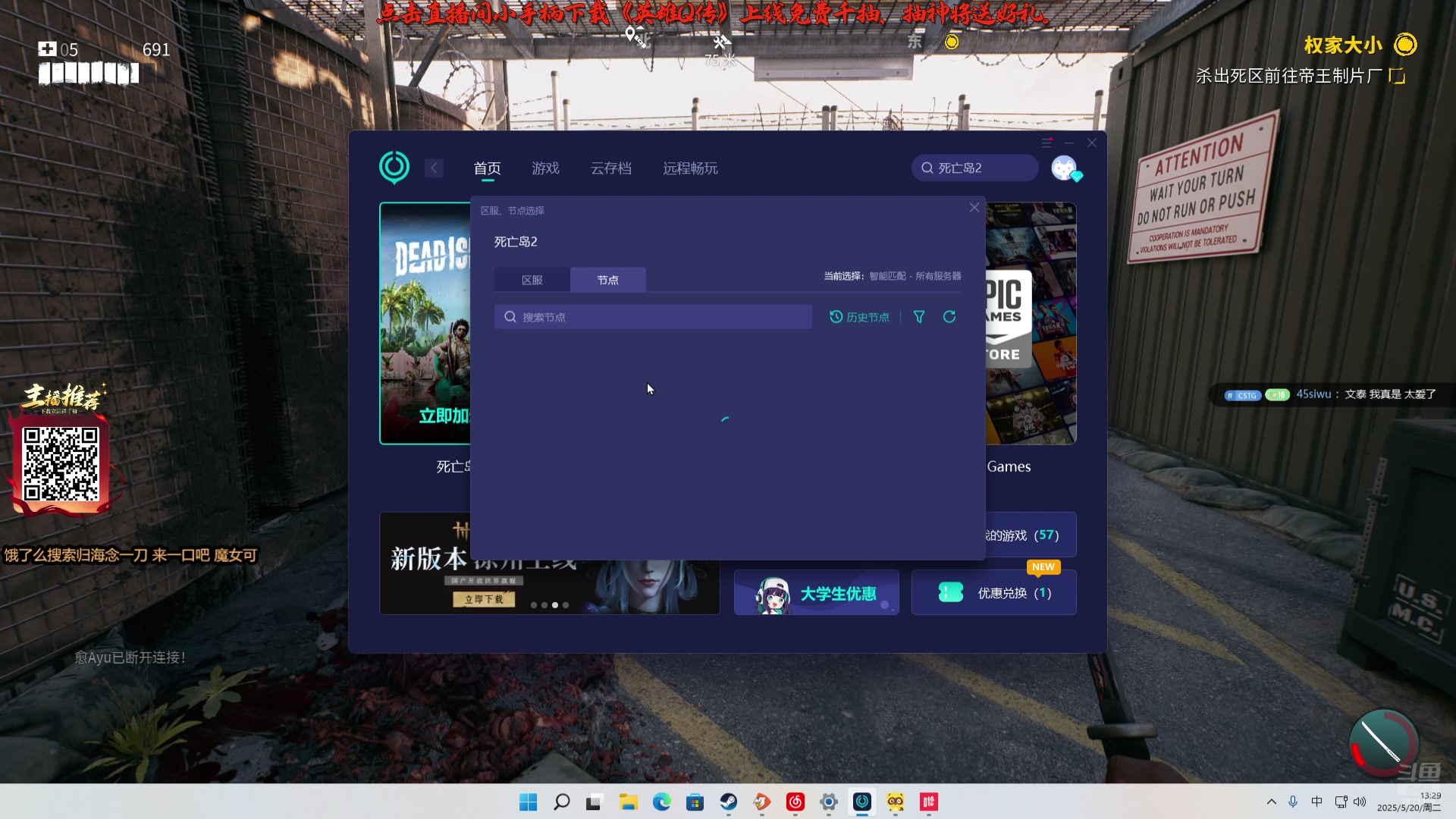Open the orange bird app on the taskbar
This screenshot has height=819, width=1456.
[x=762, y=802]
